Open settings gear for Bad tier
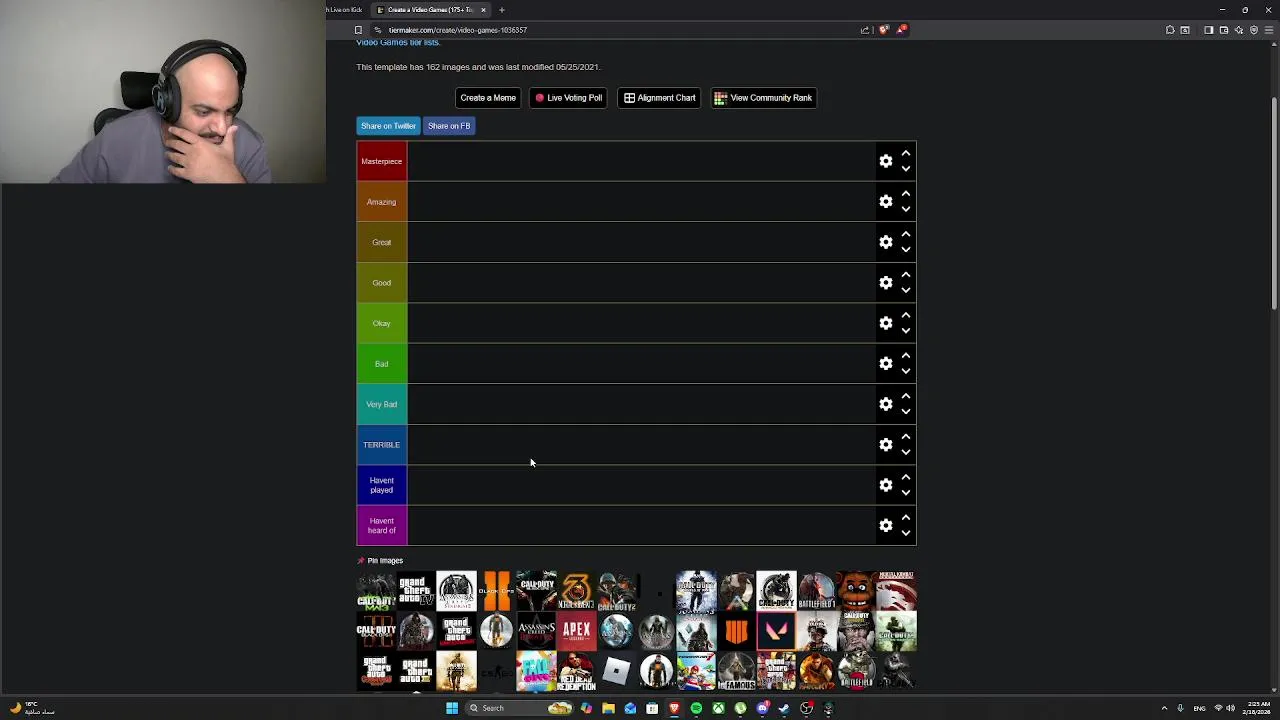The height and width of the screenshot is (720, 1280). 885,364
